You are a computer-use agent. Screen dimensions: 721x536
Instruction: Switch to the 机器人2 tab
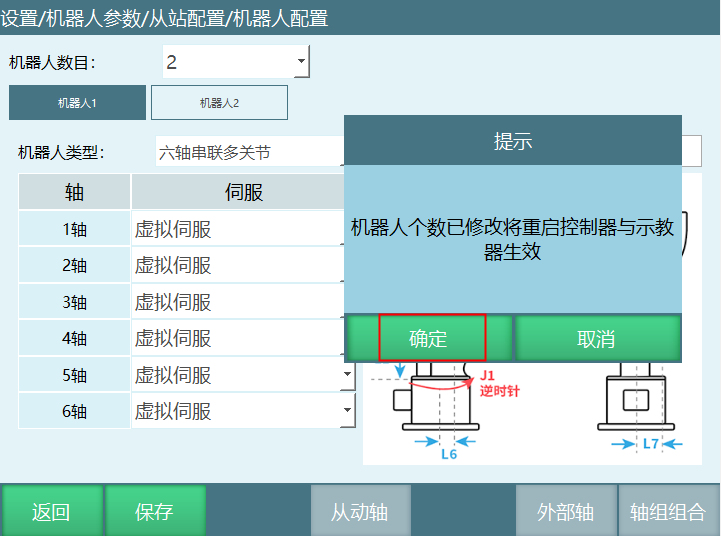[x=219, y=103]
